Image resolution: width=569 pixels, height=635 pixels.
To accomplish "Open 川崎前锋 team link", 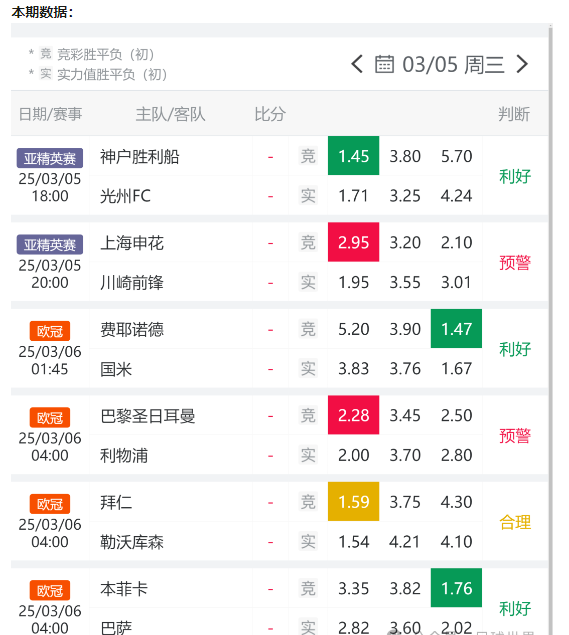I will (x=132, y=283).
